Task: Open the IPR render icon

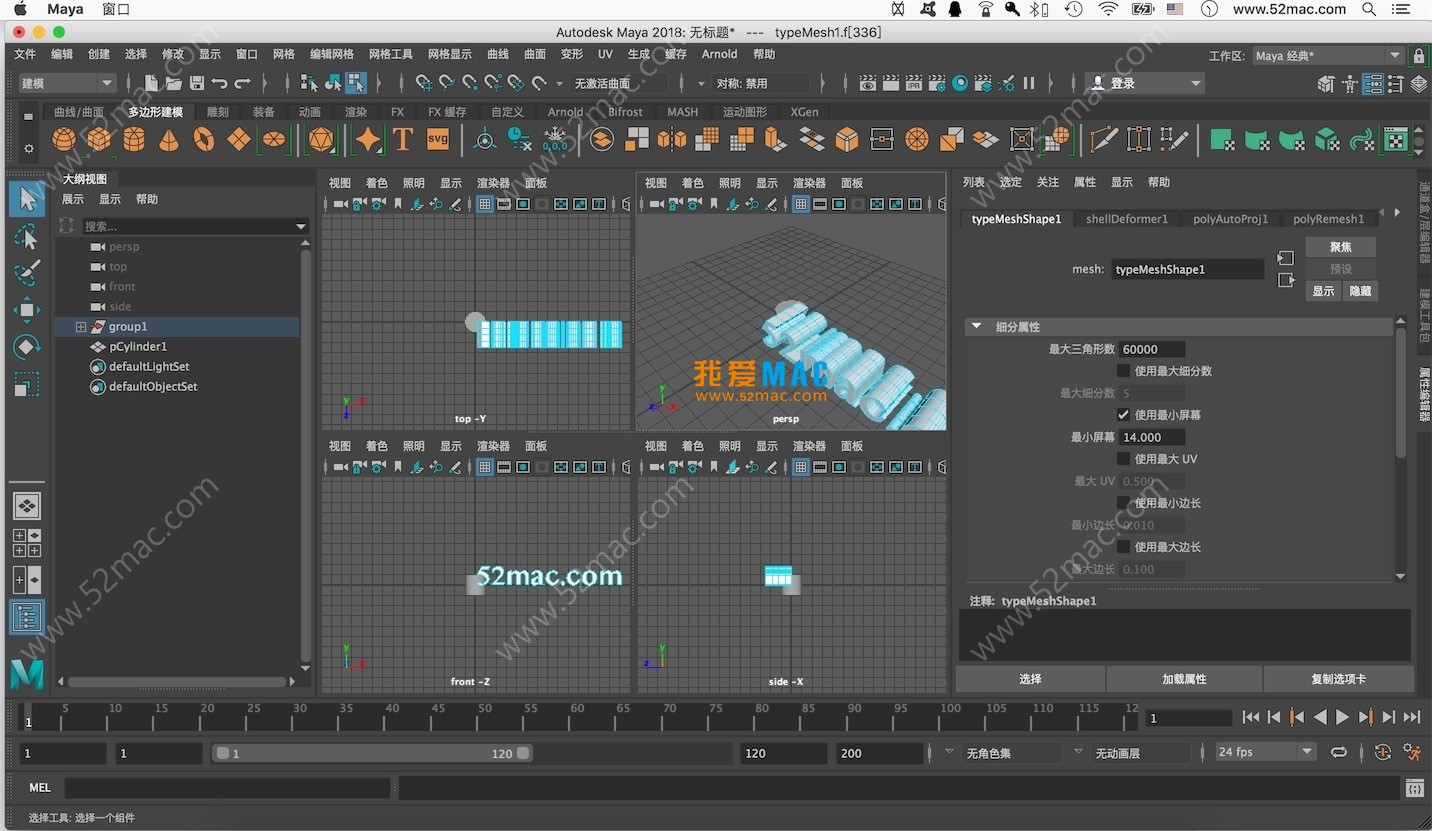Action: point(914,83)
